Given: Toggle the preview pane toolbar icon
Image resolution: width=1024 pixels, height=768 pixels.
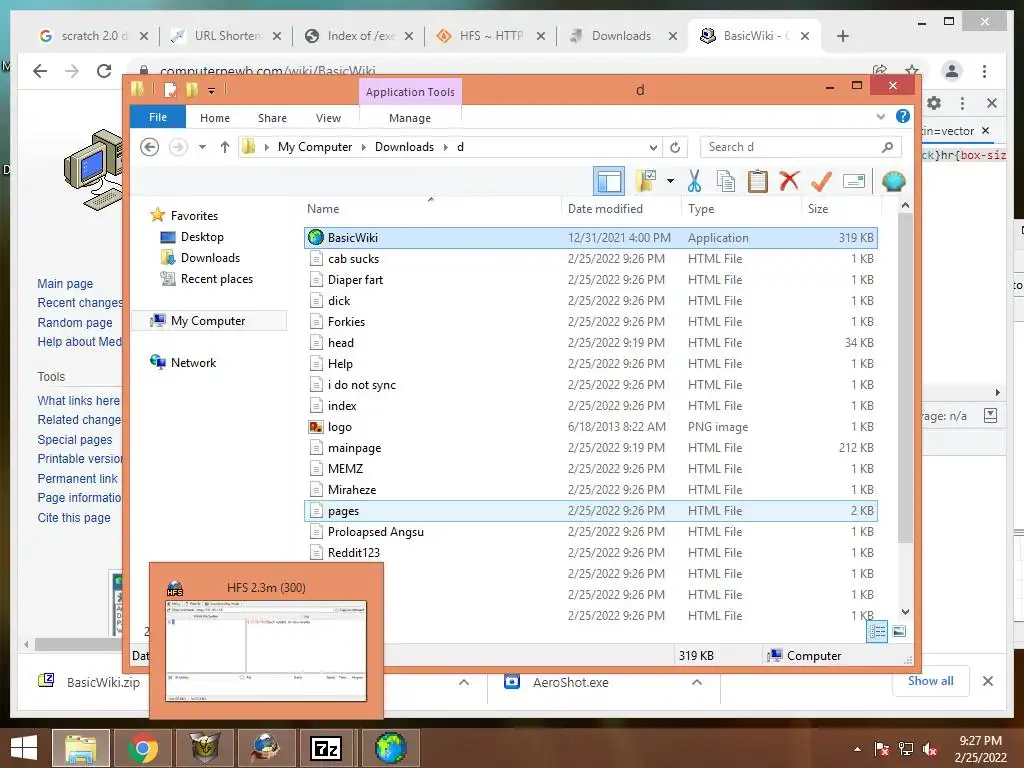Looking at the screenshot, I should (609, 181).
